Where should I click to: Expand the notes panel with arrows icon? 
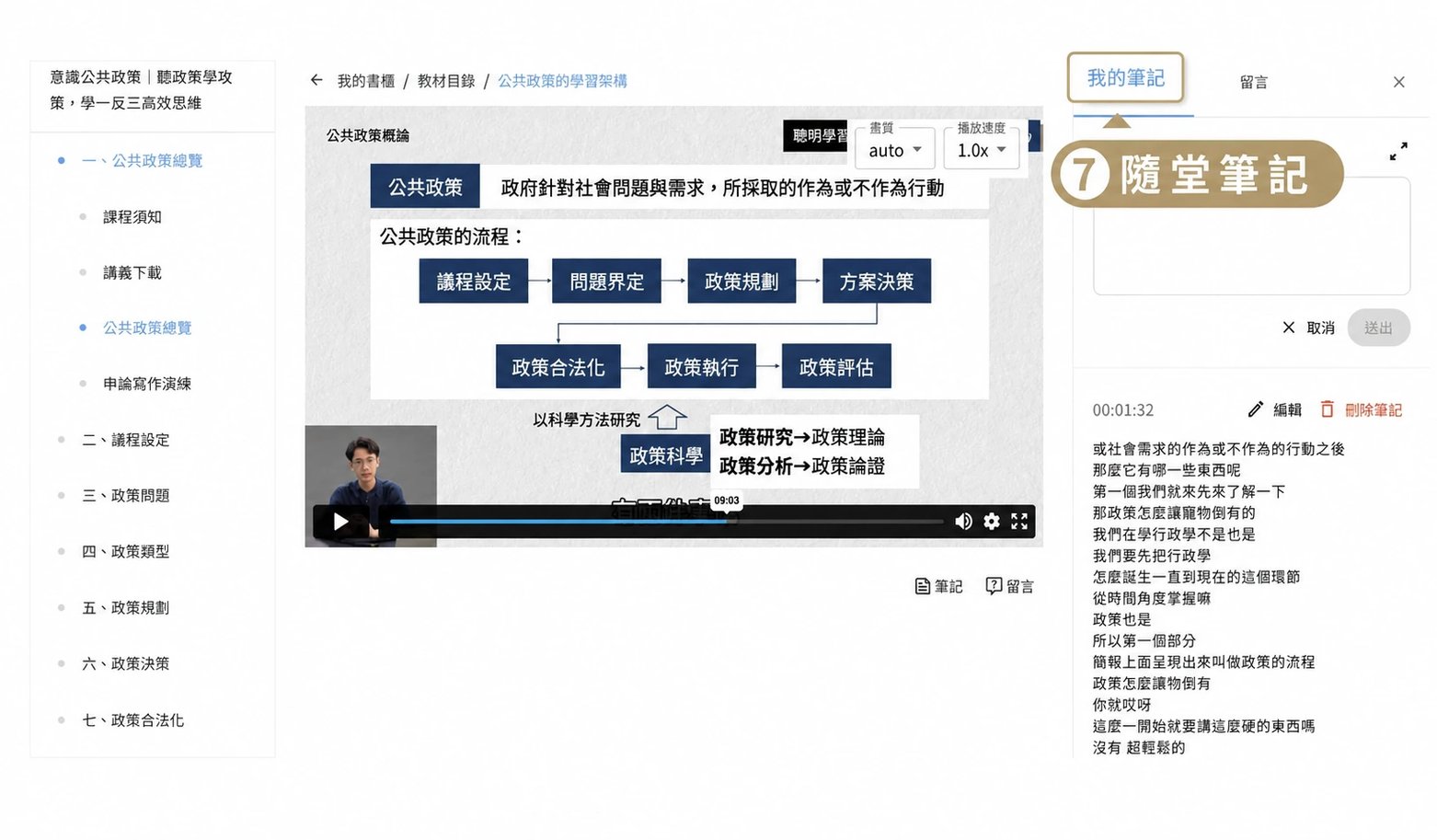(1398, 151)
